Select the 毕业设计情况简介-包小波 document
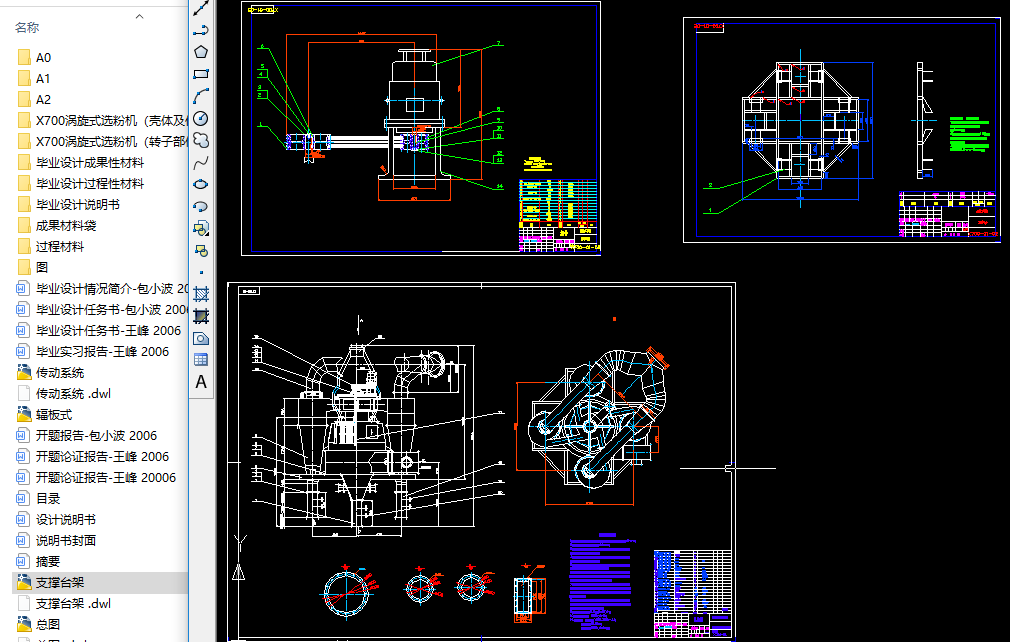The image size is (1010, 642). pyautogui.click(x=100, y=288)
